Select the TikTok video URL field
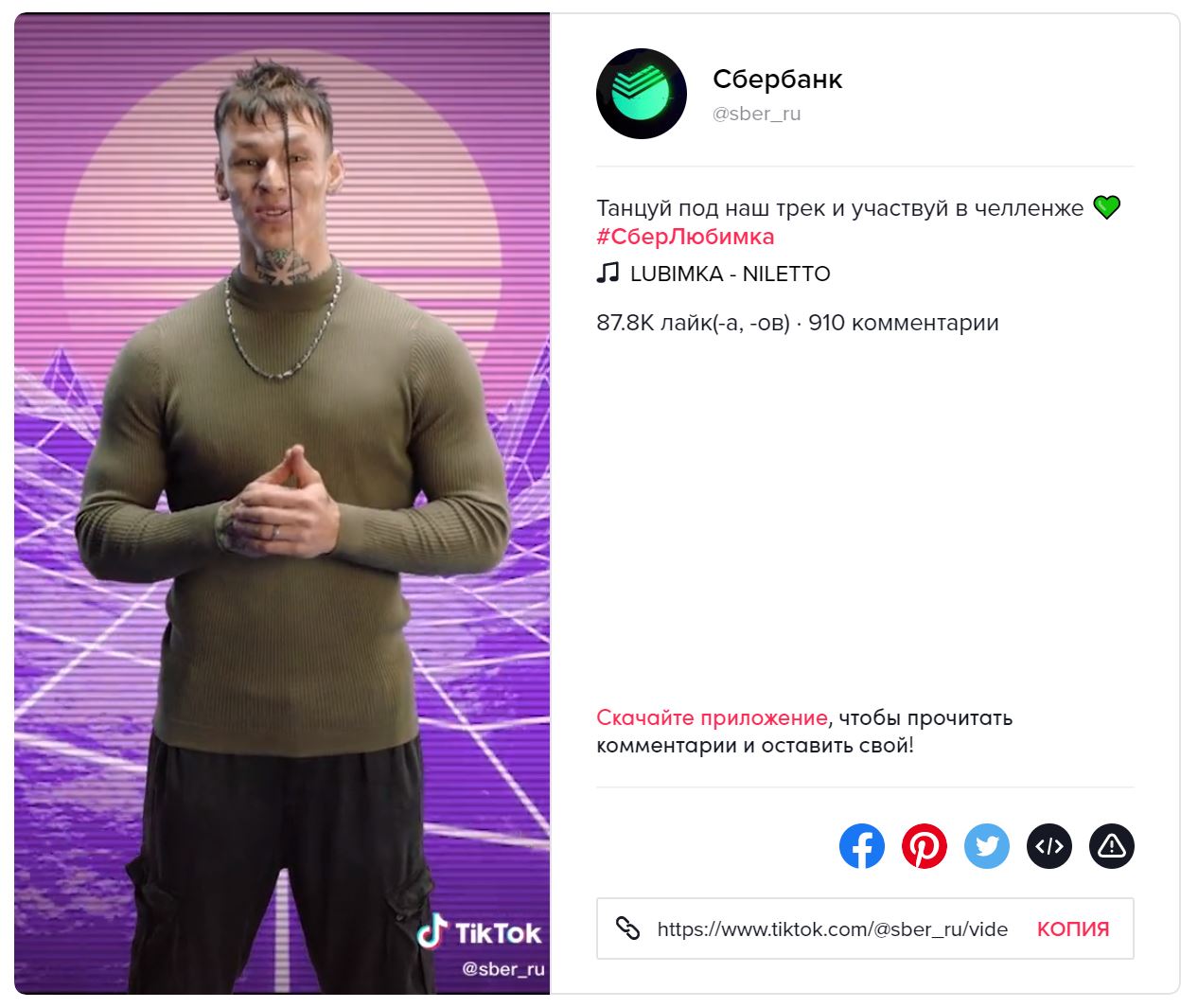 click(832, 929)
